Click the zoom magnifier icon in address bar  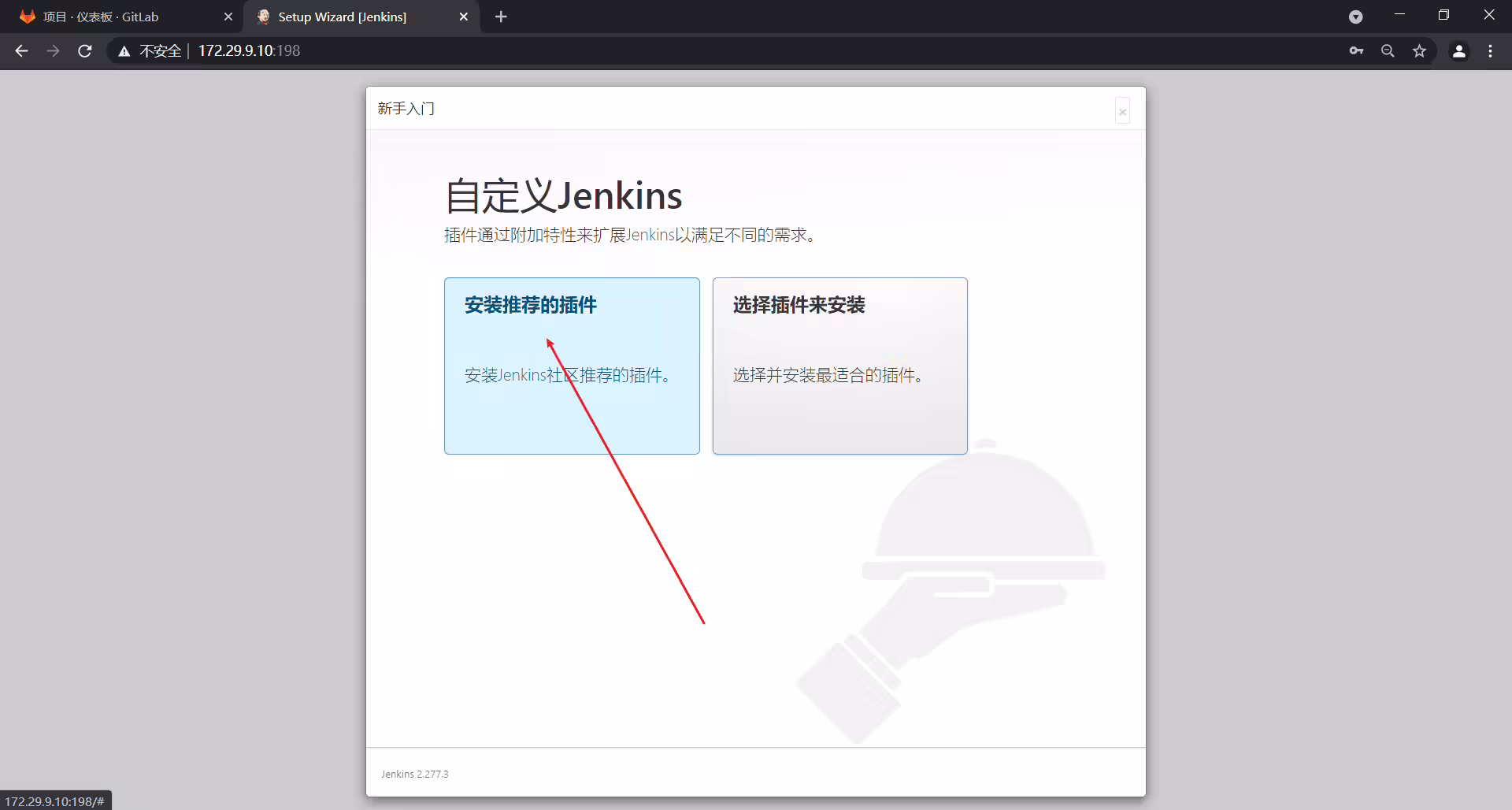1388,50
